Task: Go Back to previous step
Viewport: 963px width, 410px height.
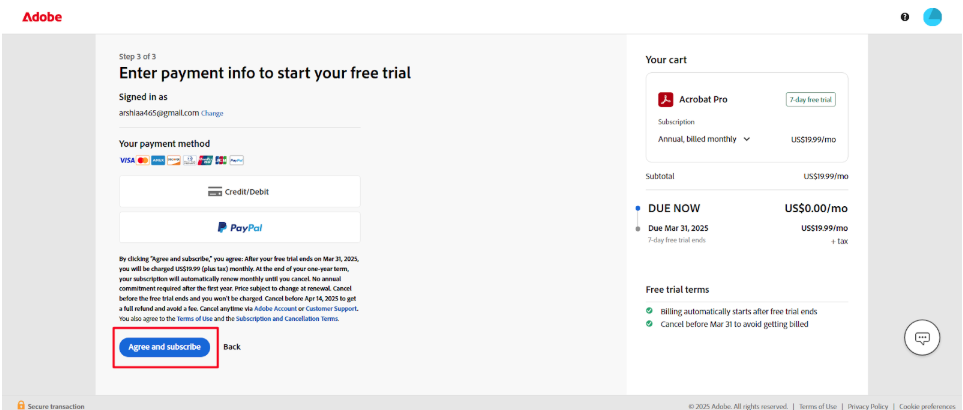Action: click(x=232, y=347)
